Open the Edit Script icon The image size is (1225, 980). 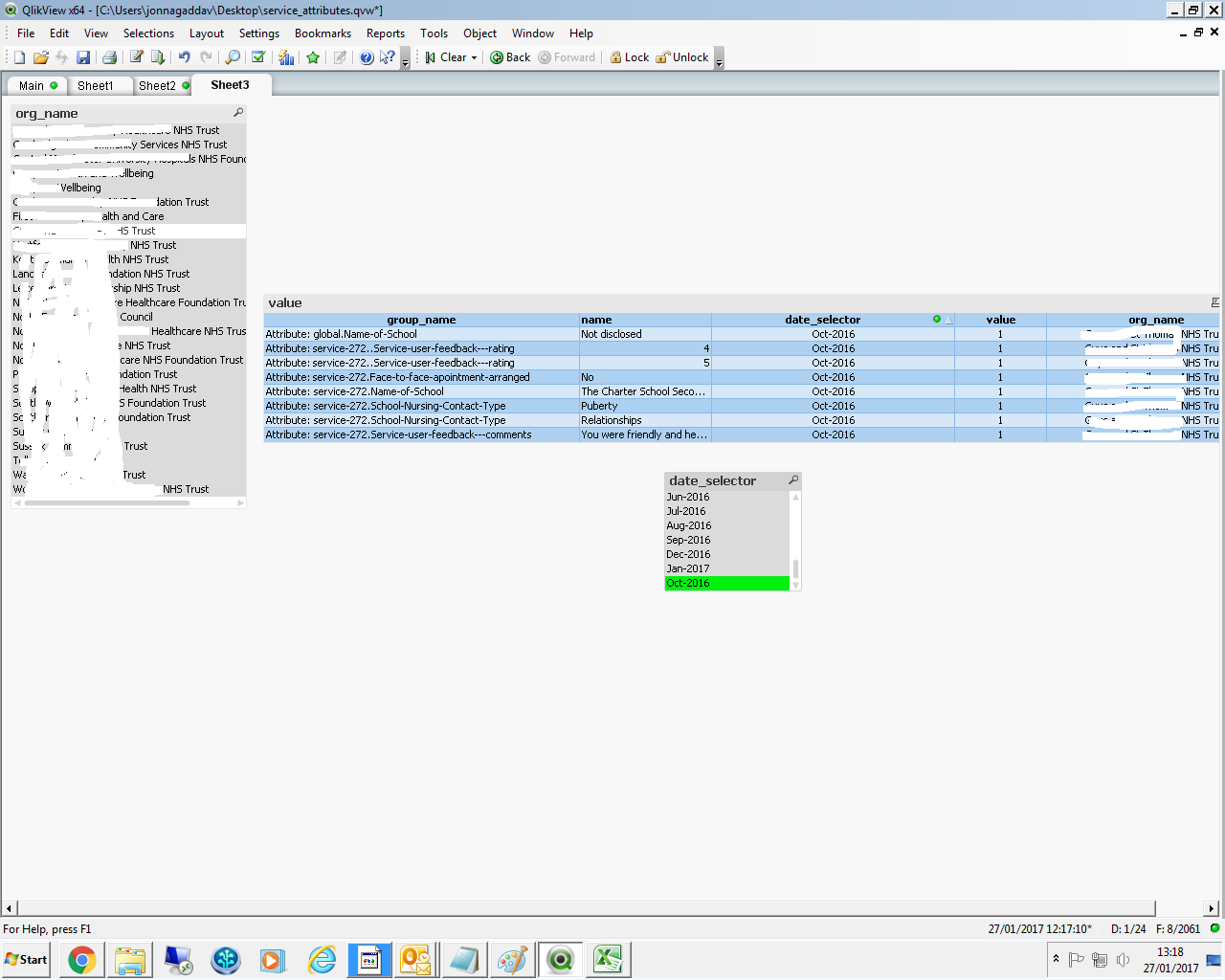tap(136, 57)
